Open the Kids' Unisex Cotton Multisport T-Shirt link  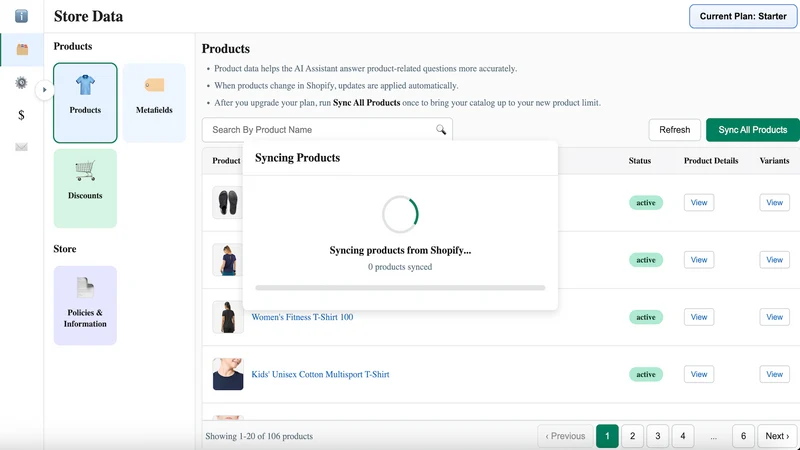320,374
